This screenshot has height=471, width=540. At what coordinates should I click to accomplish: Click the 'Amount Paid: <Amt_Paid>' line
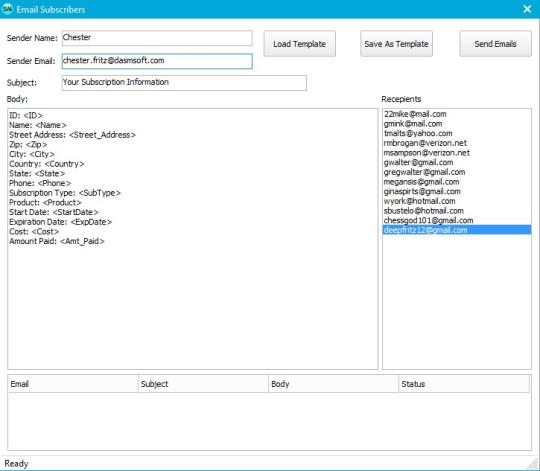57,241
